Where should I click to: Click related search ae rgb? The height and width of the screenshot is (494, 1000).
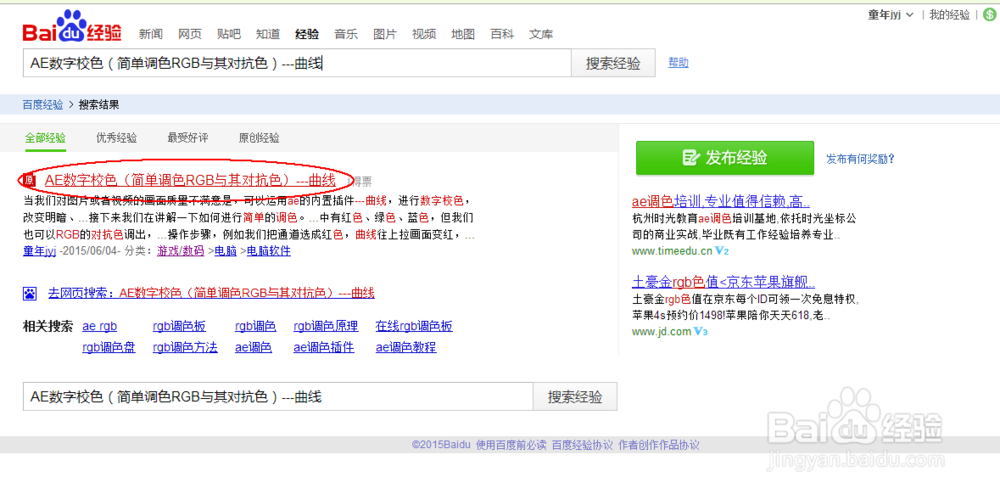[x=99, y=326]
